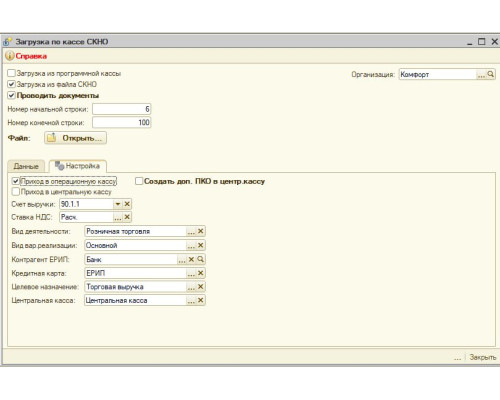Clear Вид деятельности value with X
This screenshot has width=500, height=400.
tap(201, 231)
